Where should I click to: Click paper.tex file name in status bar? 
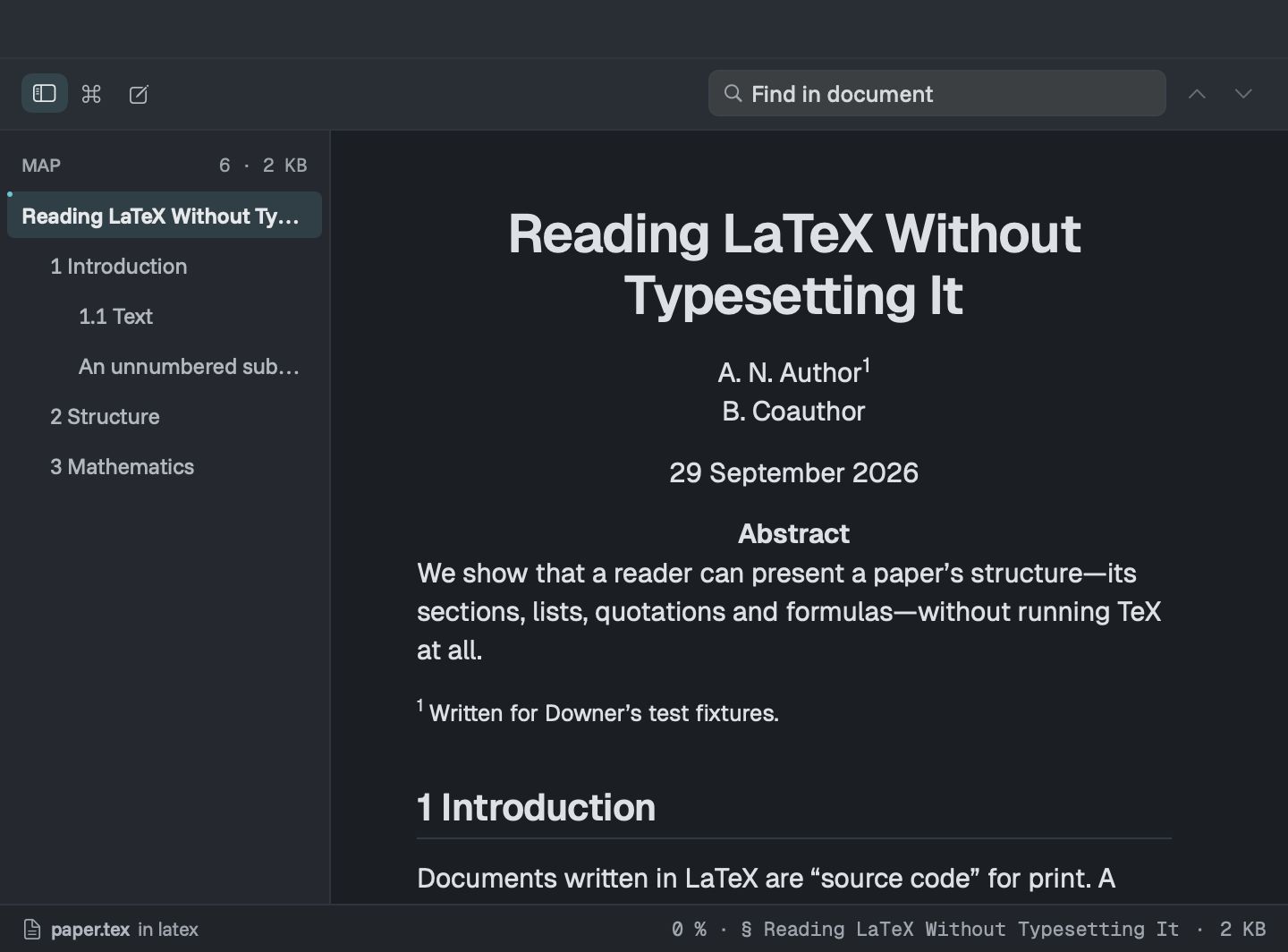90,930
